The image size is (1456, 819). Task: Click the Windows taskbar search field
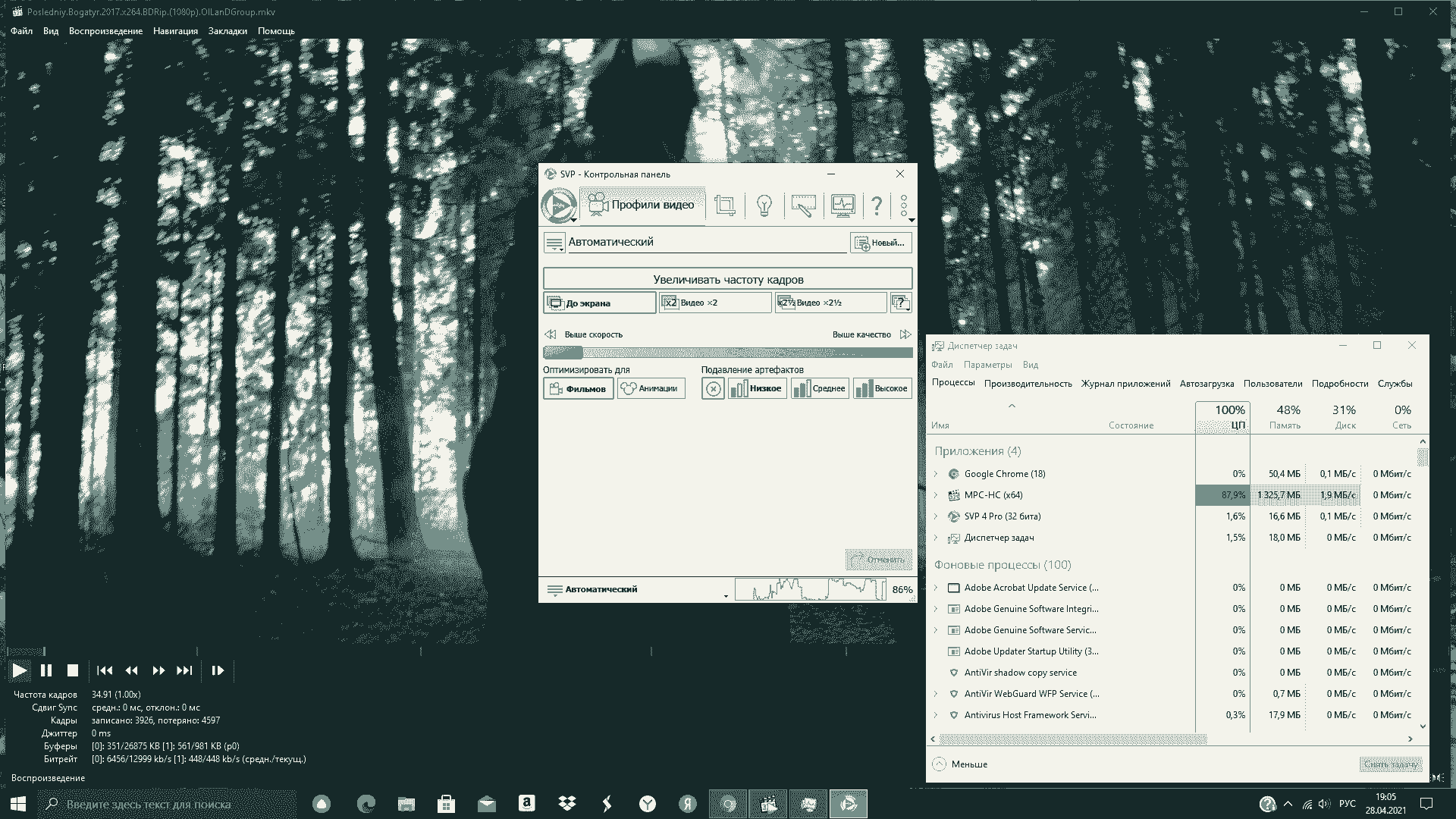[167, 804]
